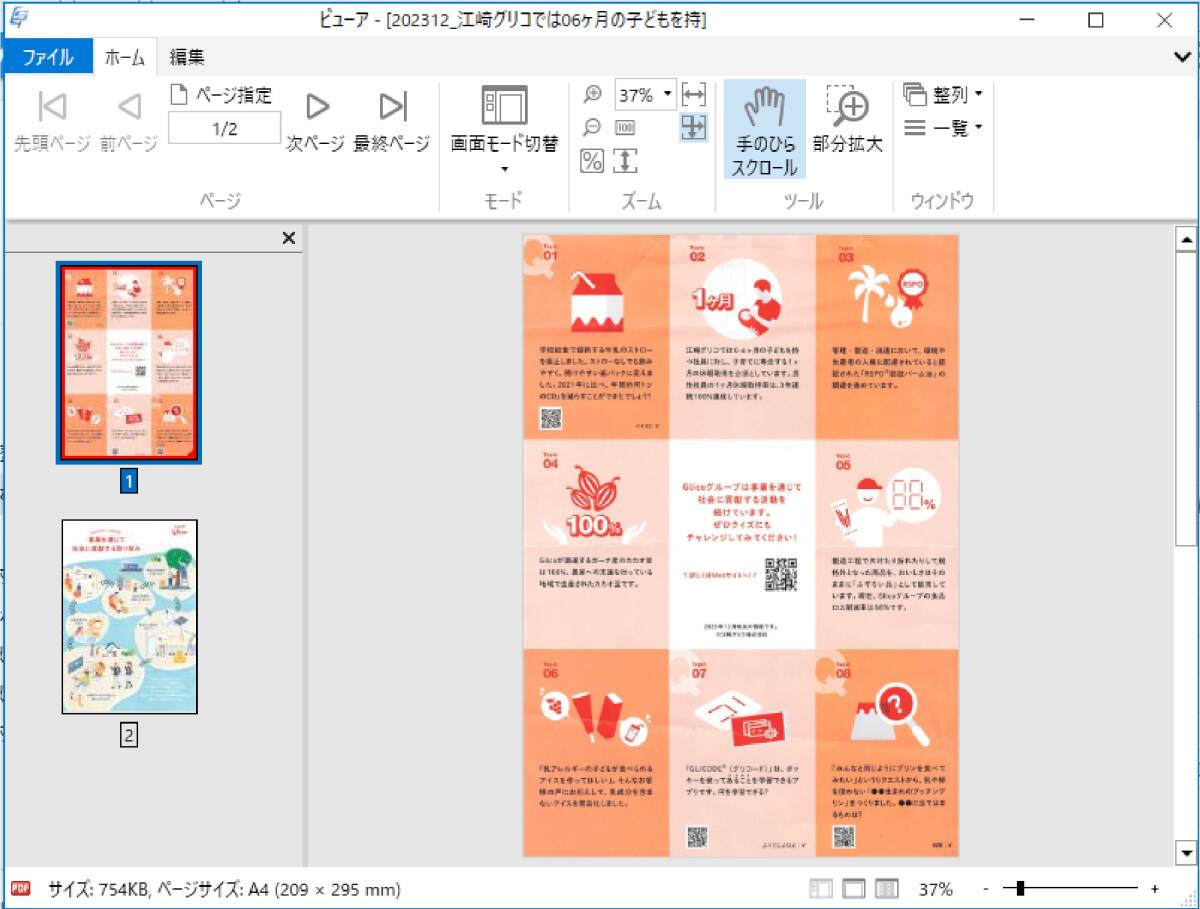The height and width of the screenshot is (909, 1200).
Task: Open the 一覧 window list dropdown
Action: 943,127
